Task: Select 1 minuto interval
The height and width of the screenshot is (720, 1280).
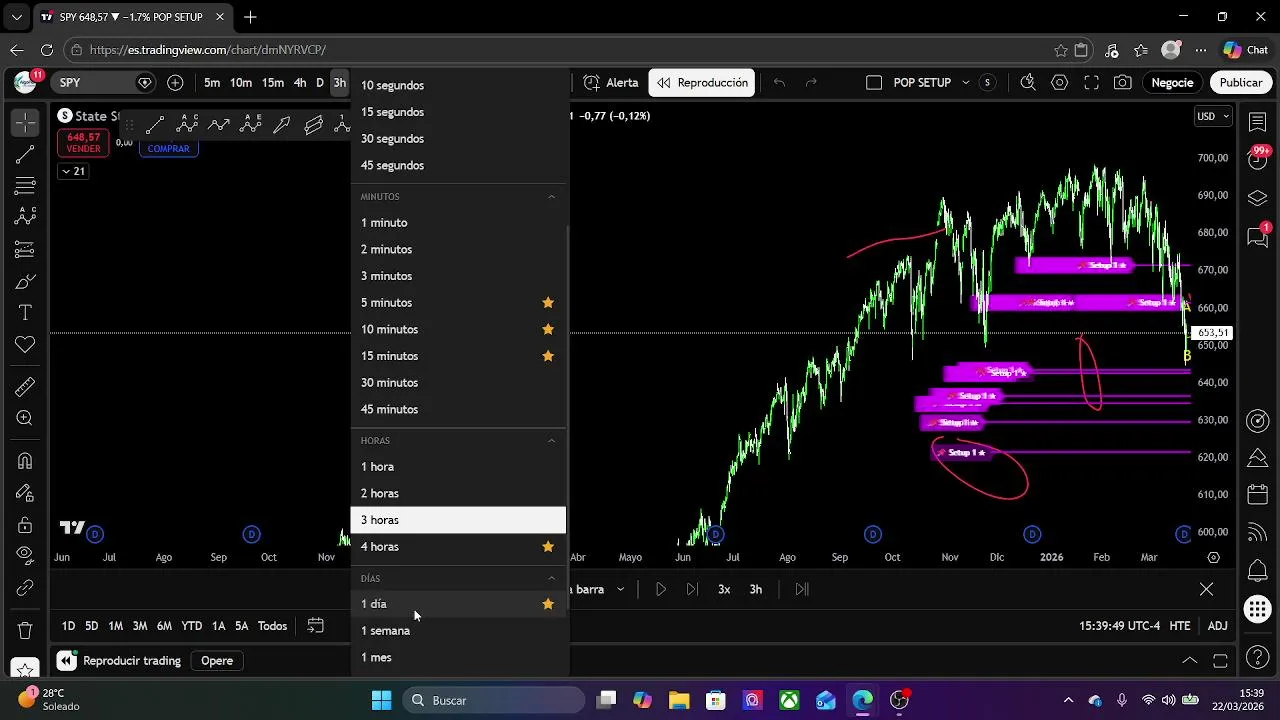Action: 458,223
